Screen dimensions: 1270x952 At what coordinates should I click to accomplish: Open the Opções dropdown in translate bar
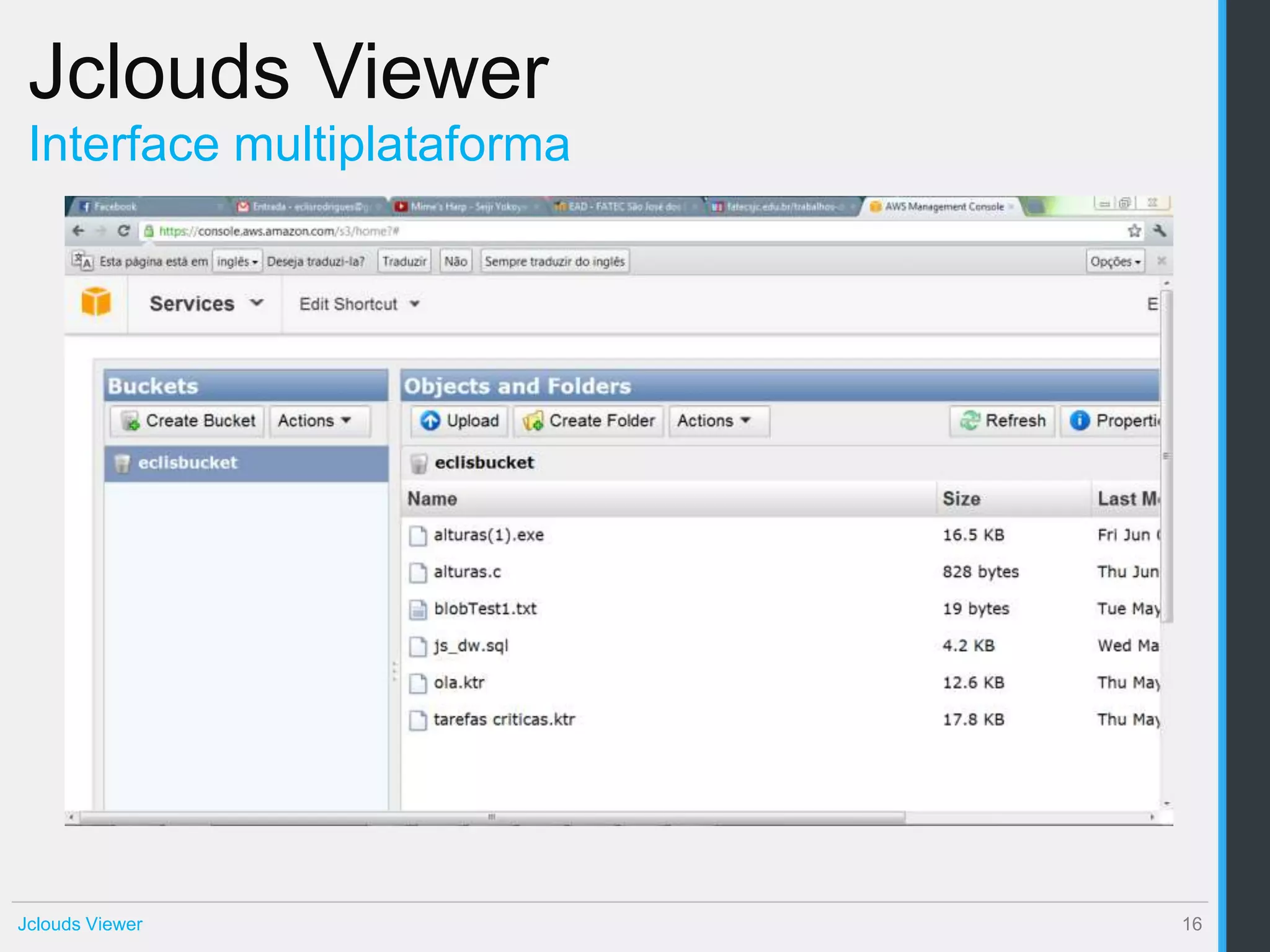click(x=1116, y=262)
